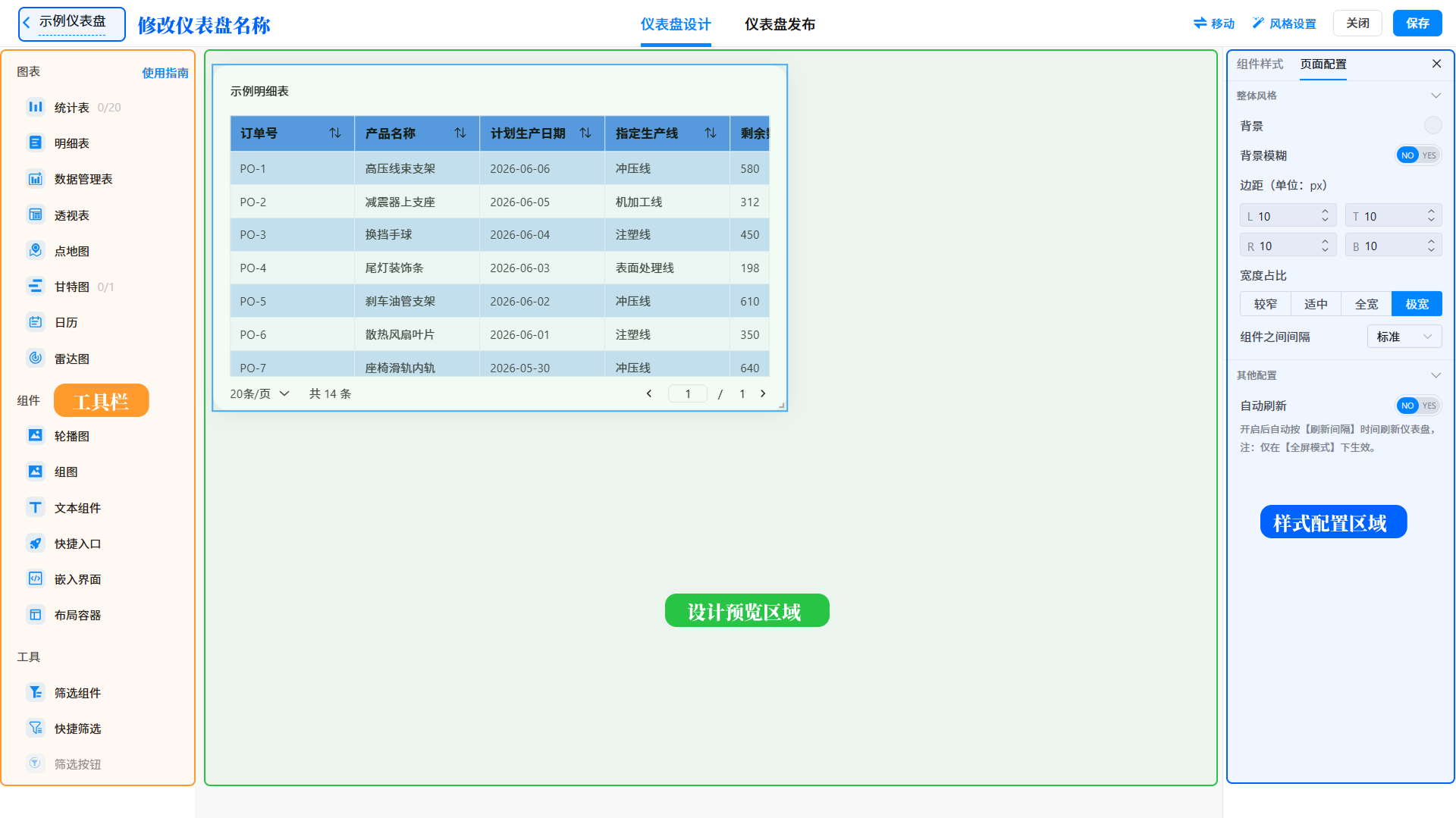
Task: Open the 页面配置 tab
Action: coord(1323,64)
